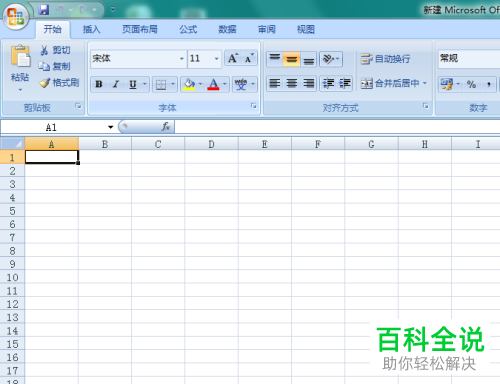Toggle underline formatting
500x384 pixels.
133,84
